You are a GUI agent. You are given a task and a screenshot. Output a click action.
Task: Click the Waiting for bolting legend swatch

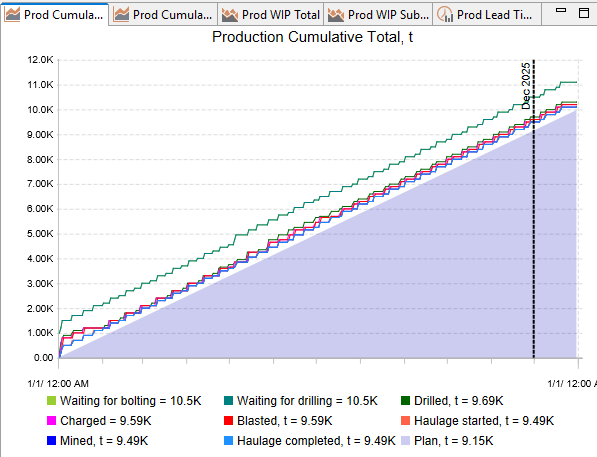pyautogui.click(x=51, y=401)
